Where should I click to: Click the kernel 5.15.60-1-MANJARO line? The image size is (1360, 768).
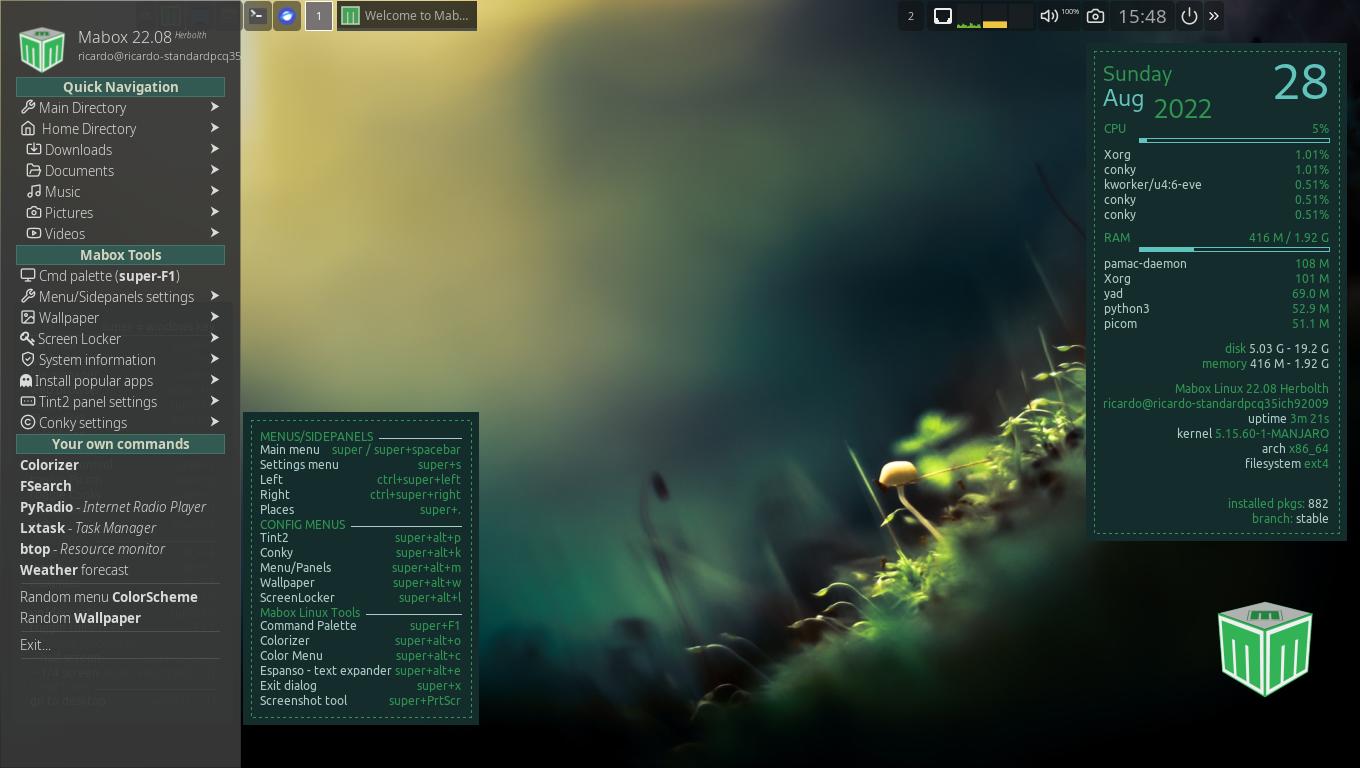pos(1253,434)
